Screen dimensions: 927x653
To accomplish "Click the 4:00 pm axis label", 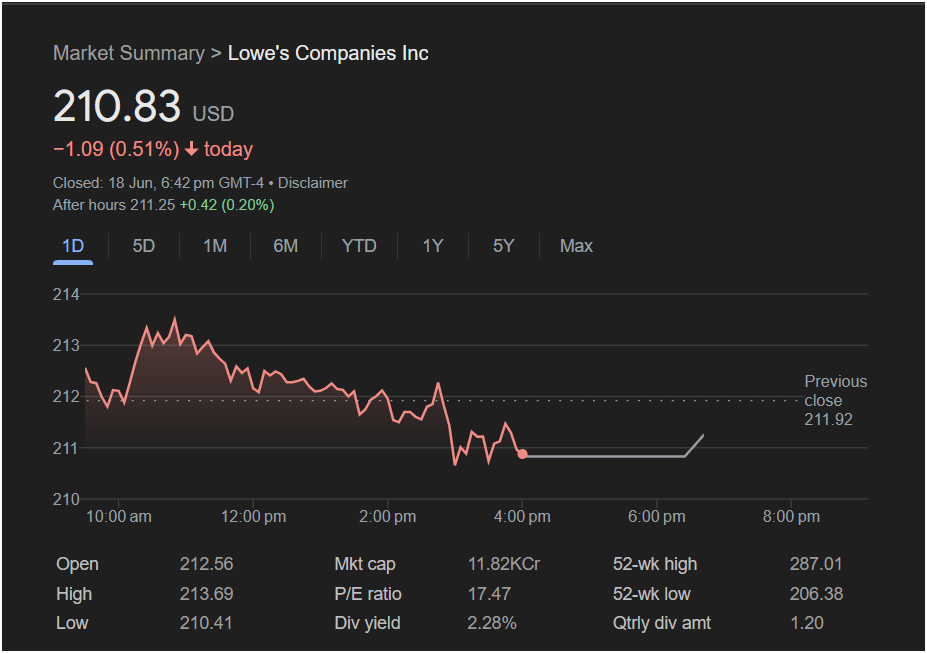I will 522,516.
